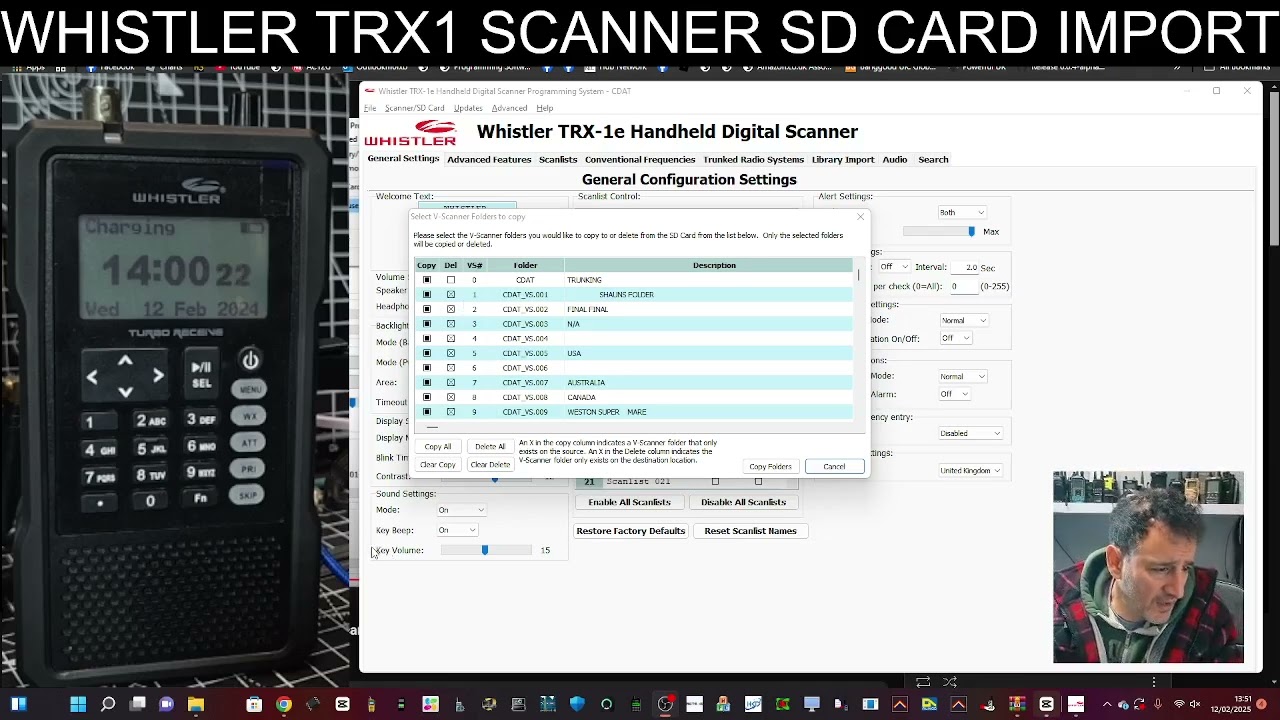The width and height of the screenshot is (1280, 720).
Task: Click the webcam video thumbnail
Action: (1148, 567)
